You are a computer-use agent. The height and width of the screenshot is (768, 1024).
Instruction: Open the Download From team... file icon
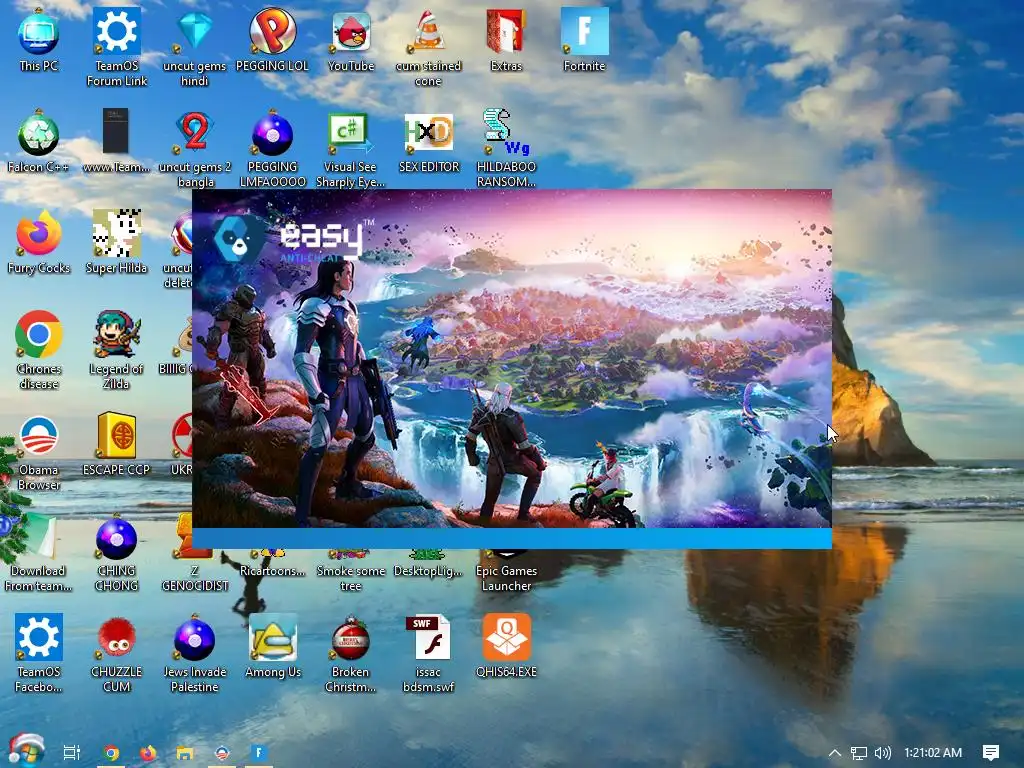(38, 552)
